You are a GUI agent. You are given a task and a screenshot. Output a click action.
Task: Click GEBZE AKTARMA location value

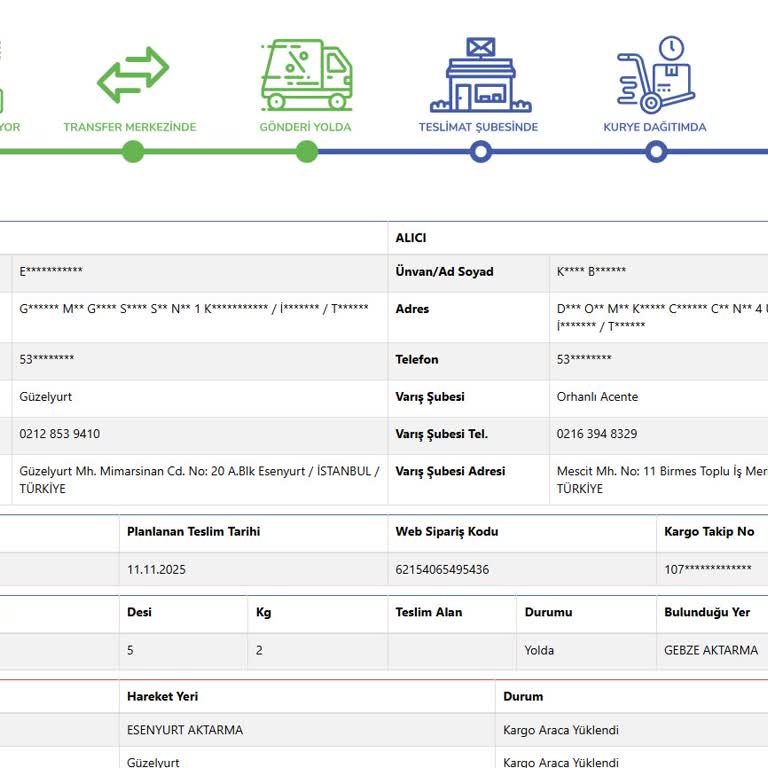tap(711, 650)
